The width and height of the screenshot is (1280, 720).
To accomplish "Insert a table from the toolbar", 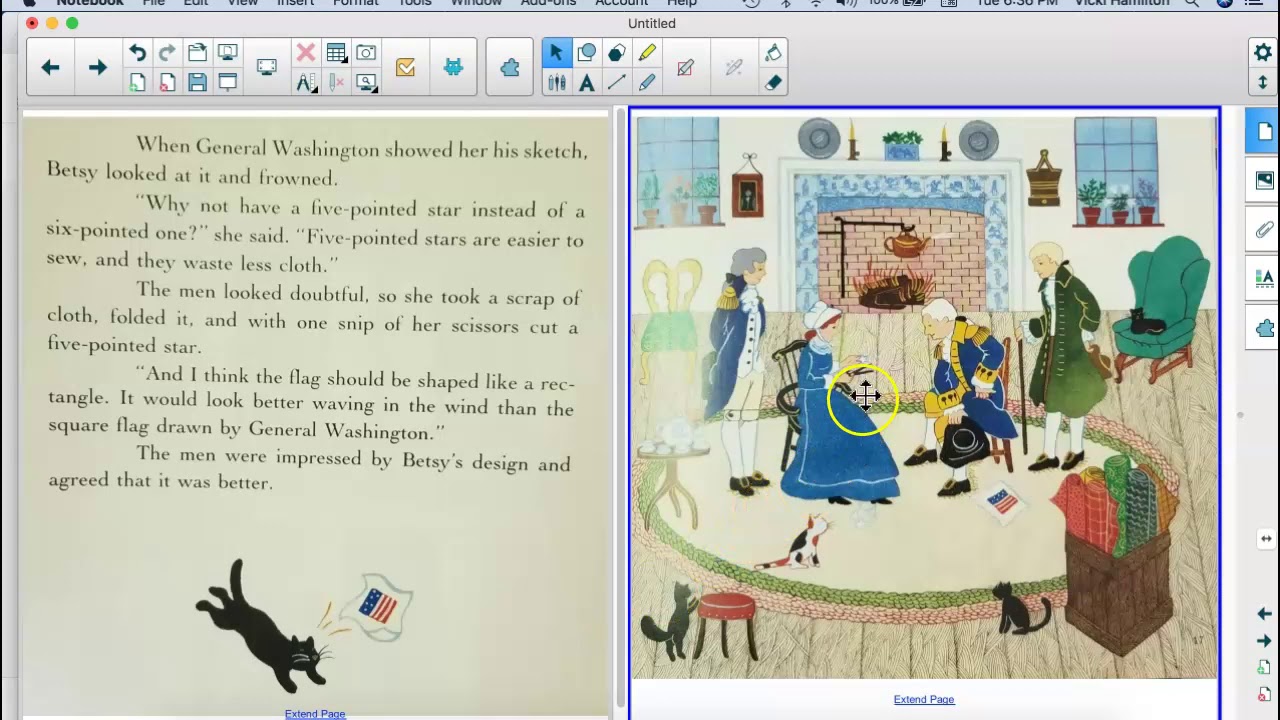I will (x=336, y=53).
